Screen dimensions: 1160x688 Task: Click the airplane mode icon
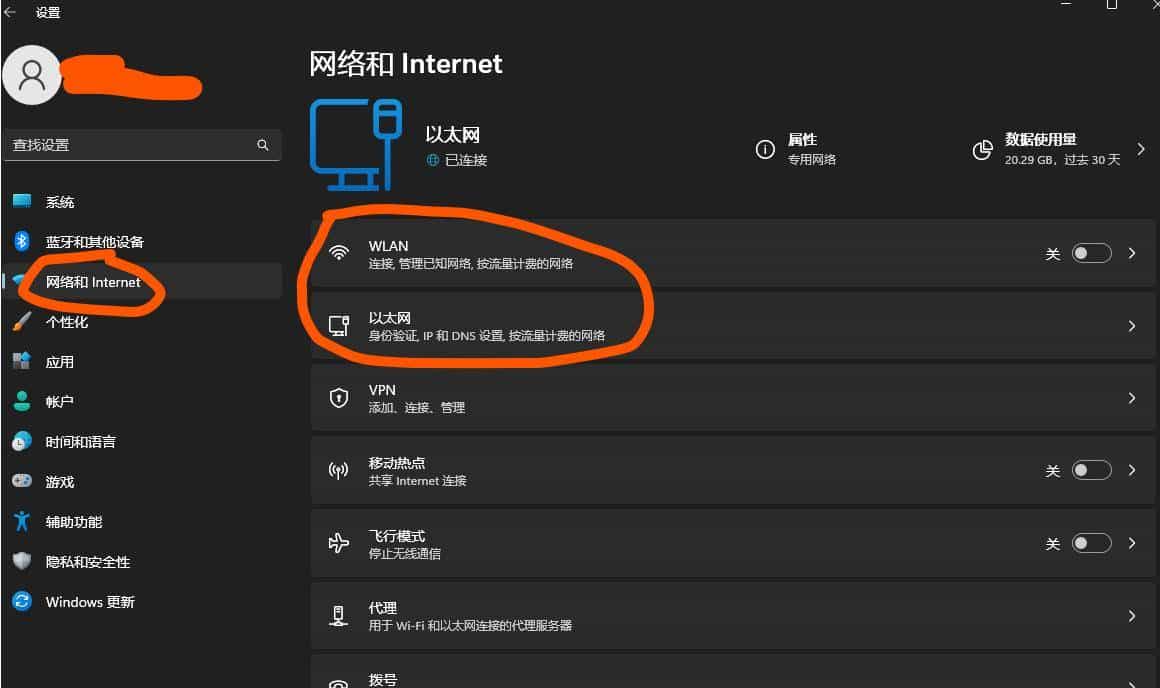339,544
